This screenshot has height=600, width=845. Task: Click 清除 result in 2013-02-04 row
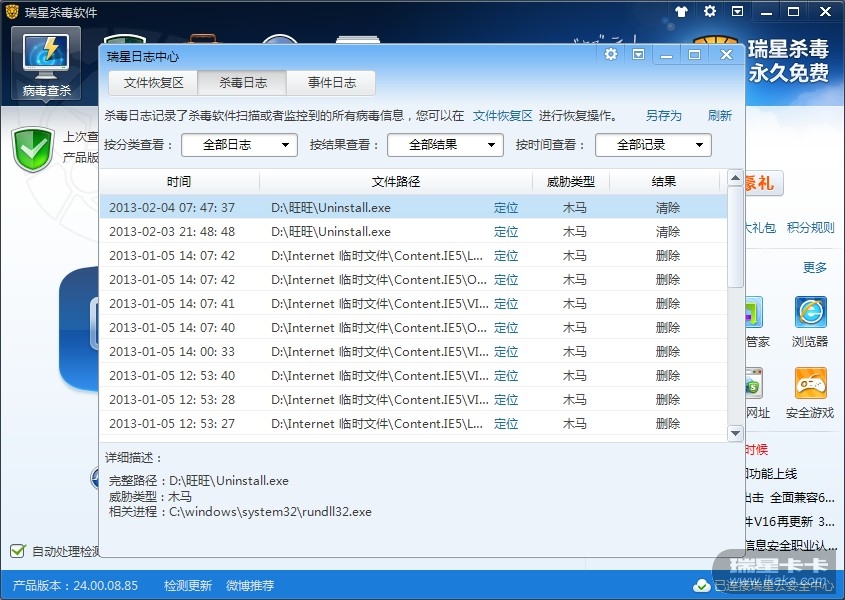[668, 208]
